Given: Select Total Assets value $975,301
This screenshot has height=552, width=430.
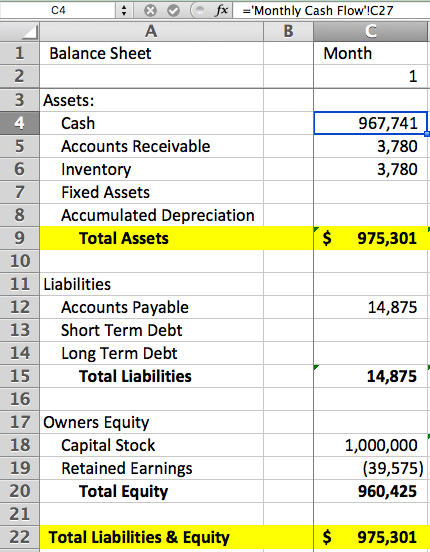Looking at the screenshot, I should point(371,238).
